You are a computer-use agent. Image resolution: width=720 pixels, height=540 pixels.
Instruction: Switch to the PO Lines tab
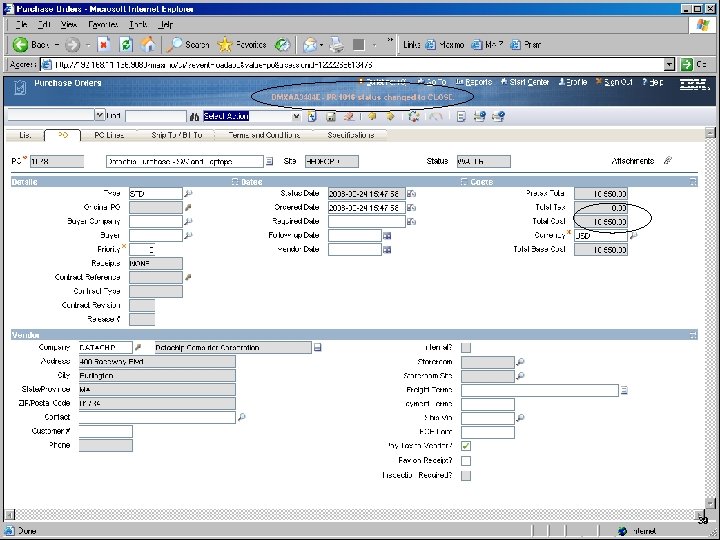tap(109, 135)
